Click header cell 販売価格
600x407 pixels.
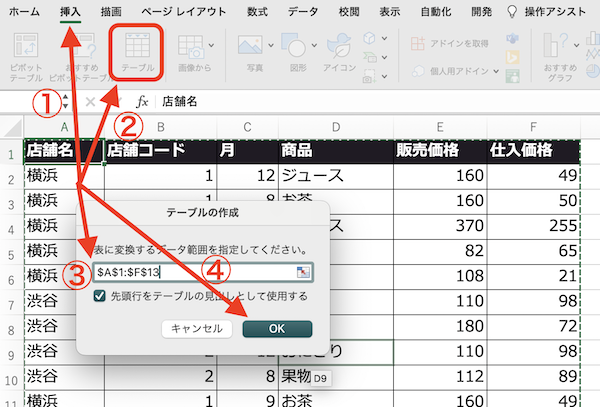[x=440, y=151]
